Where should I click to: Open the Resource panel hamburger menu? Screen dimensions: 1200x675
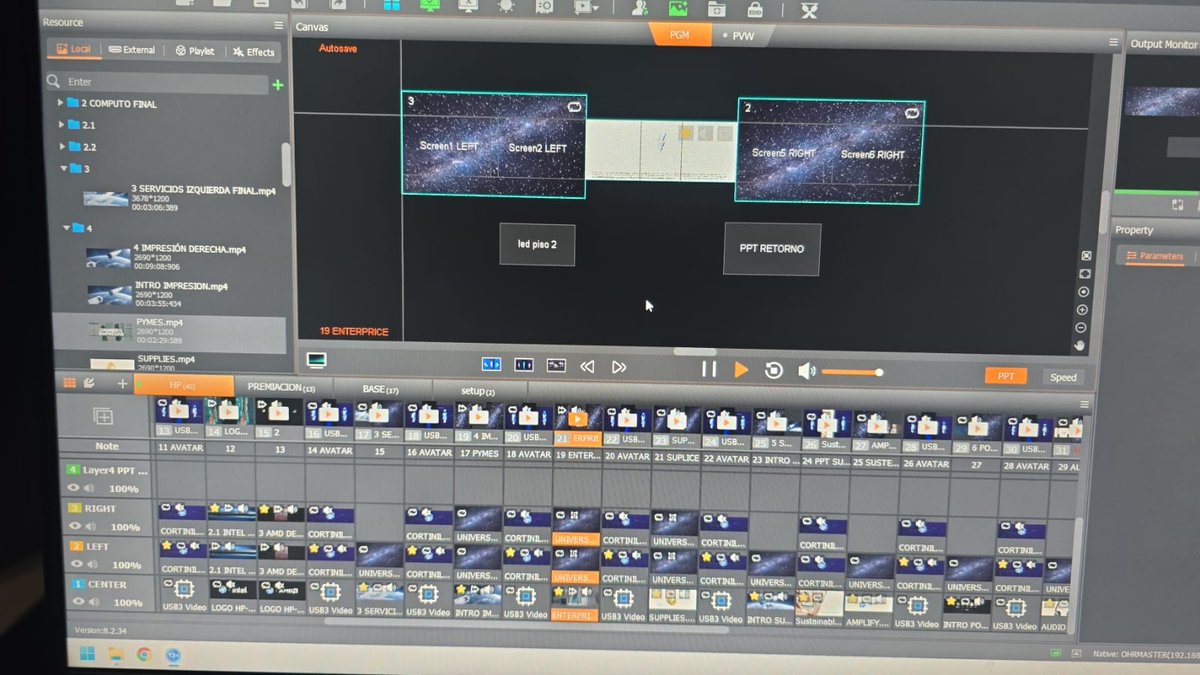coord(278,25)
